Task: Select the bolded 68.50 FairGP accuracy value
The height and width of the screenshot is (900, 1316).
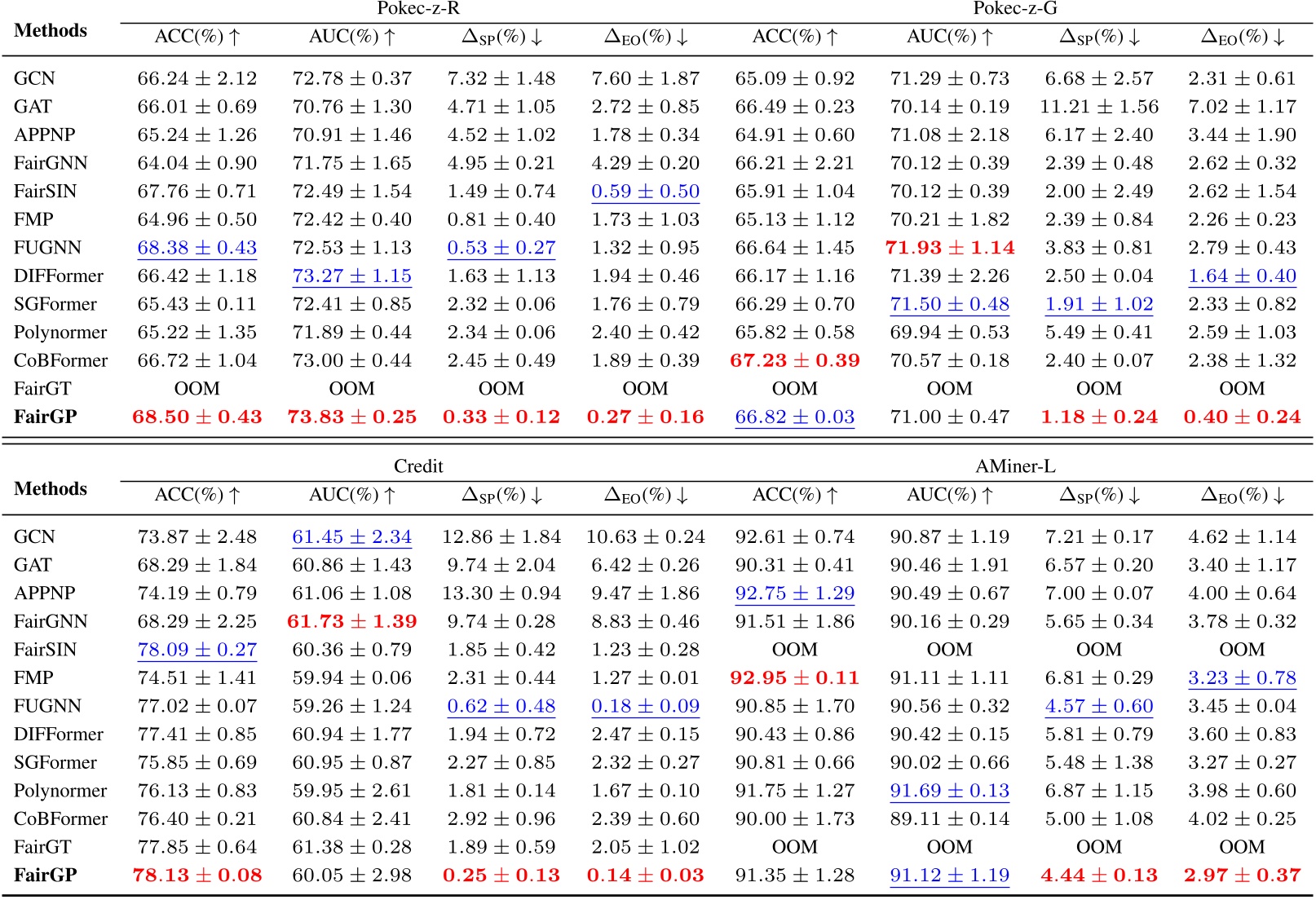Action: point(198,417)
